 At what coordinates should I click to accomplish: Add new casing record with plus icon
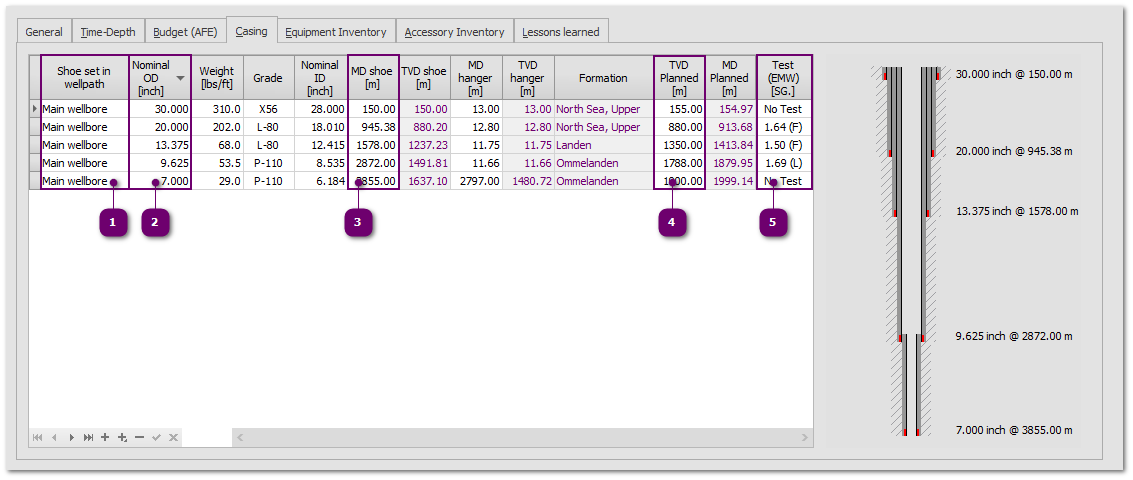pyautogui.click(x=105, y=437)
